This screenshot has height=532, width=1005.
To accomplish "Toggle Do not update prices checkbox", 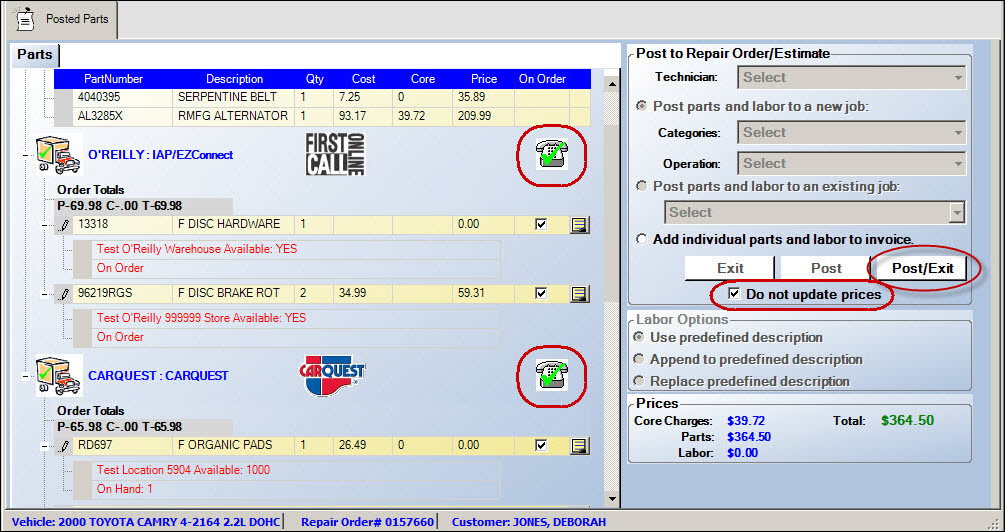I will coord(735,295).
